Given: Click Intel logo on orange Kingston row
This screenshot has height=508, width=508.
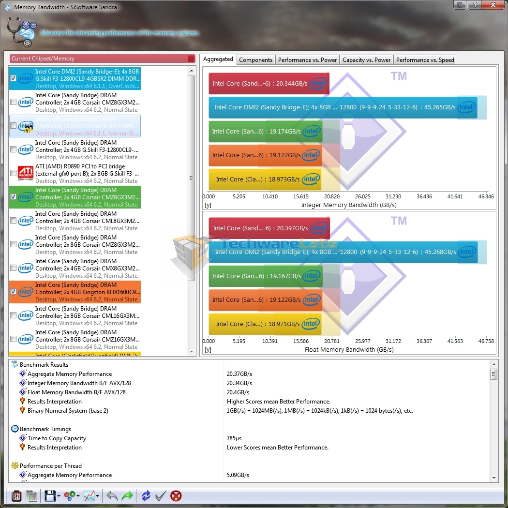Looking at the screenshot, I should [x=26, y=292].
